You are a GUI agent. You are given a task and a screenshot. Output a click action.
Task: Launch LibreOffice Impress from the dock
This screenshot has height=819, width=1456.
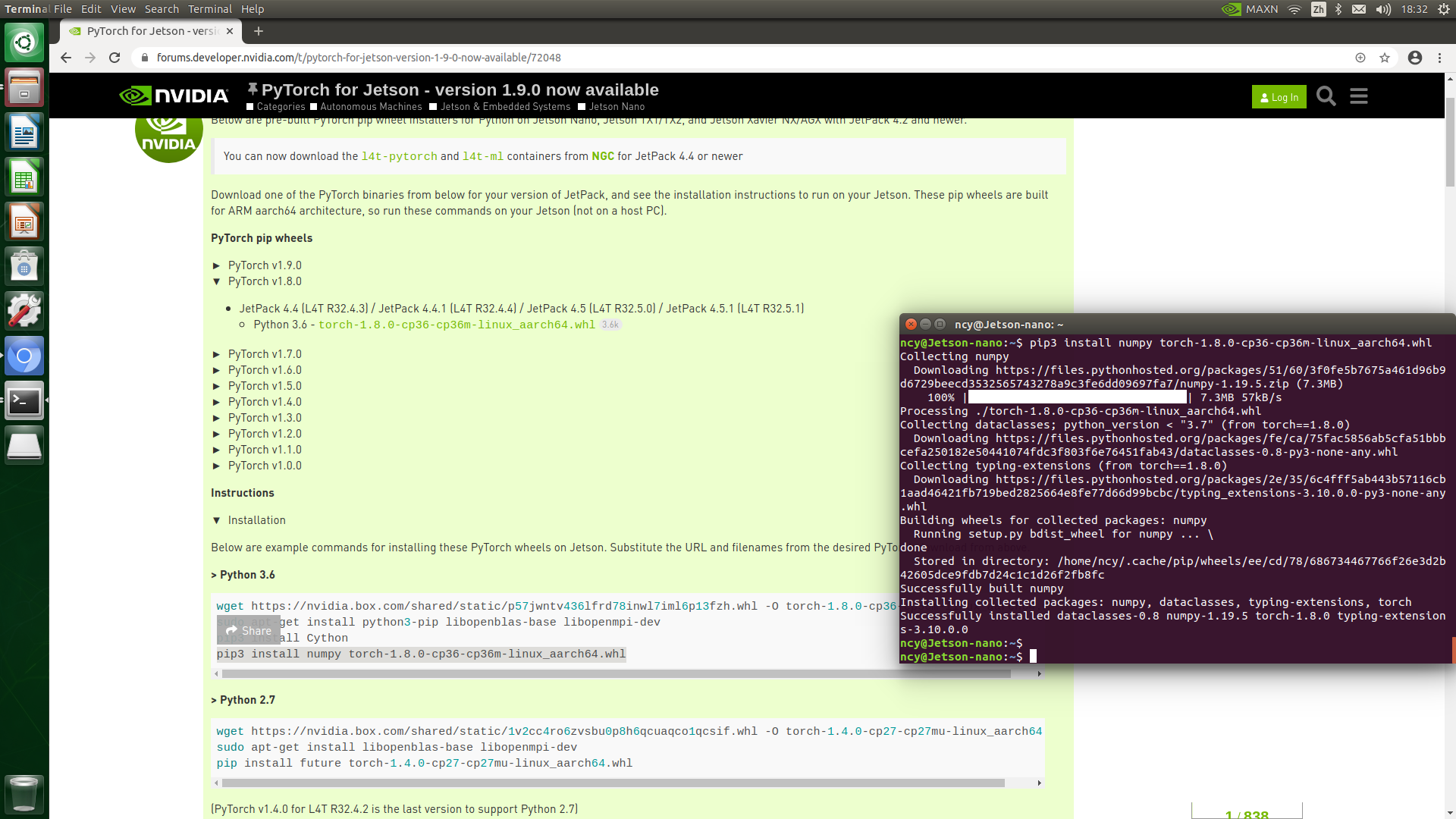click(x=24, y=221)
